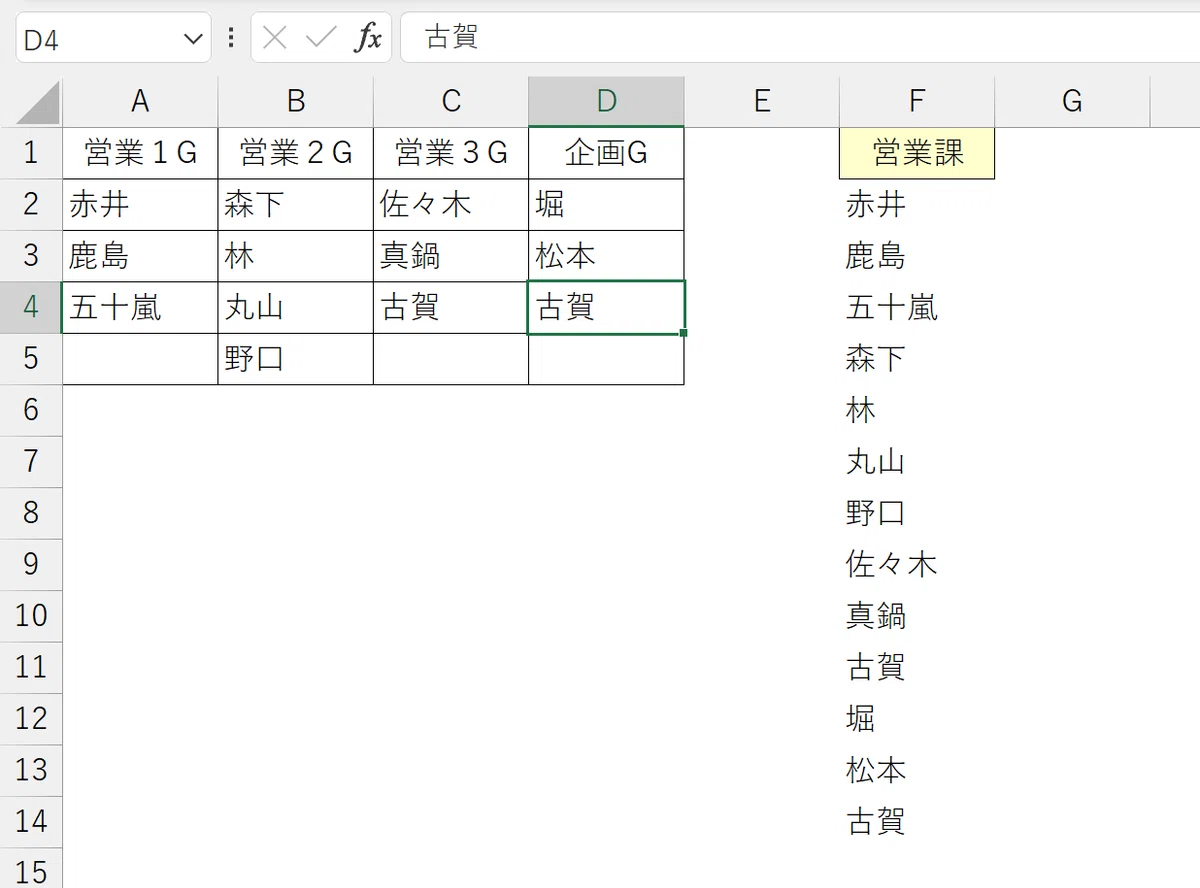This screenshot has height=888, width=1200.
Task: Select row 7 header
Action: coord(31,462)
